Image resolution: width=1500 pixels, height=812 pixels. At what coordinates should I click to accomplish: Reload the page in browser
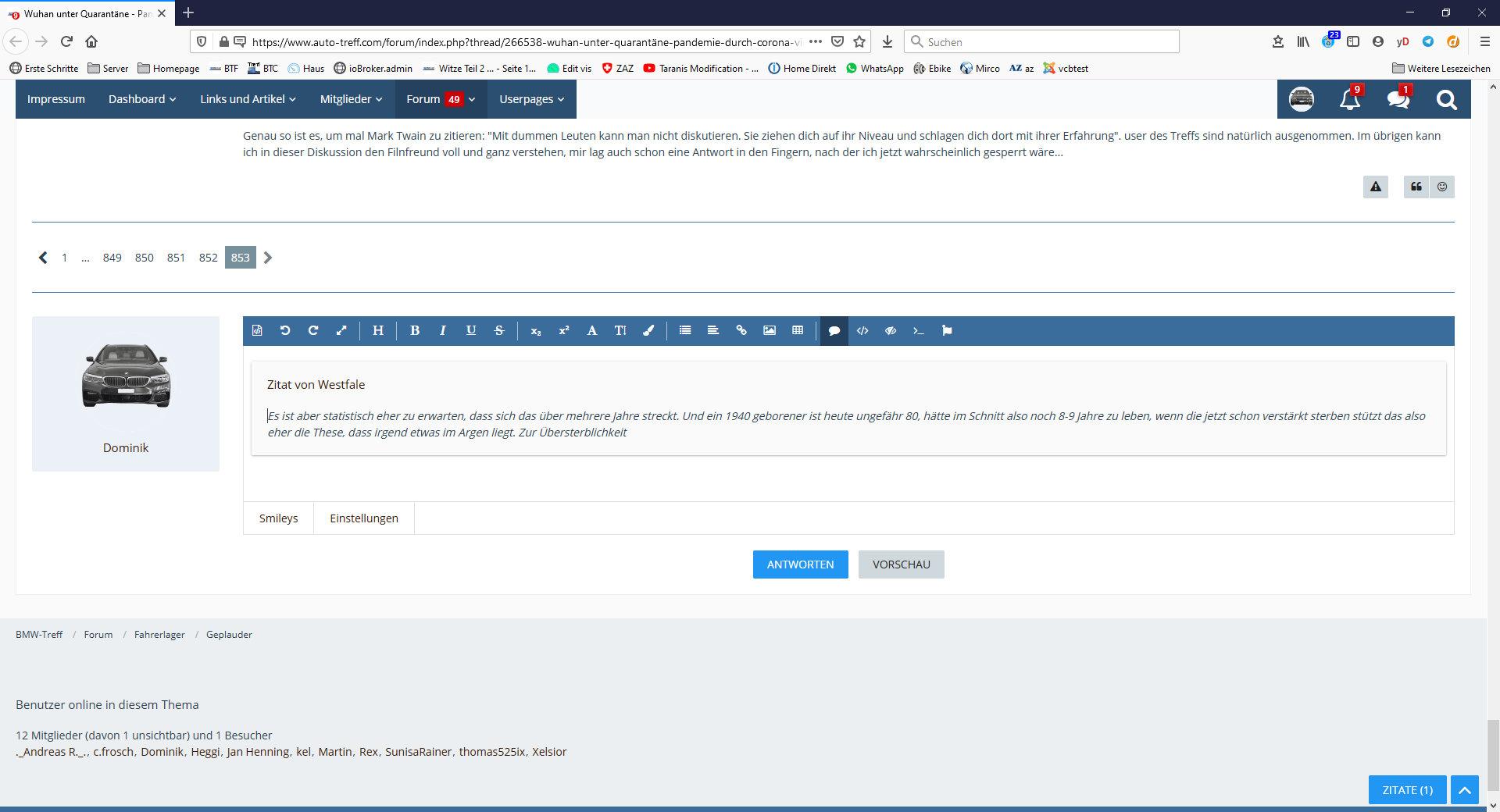pyautogui.click(x=66, y=41)
